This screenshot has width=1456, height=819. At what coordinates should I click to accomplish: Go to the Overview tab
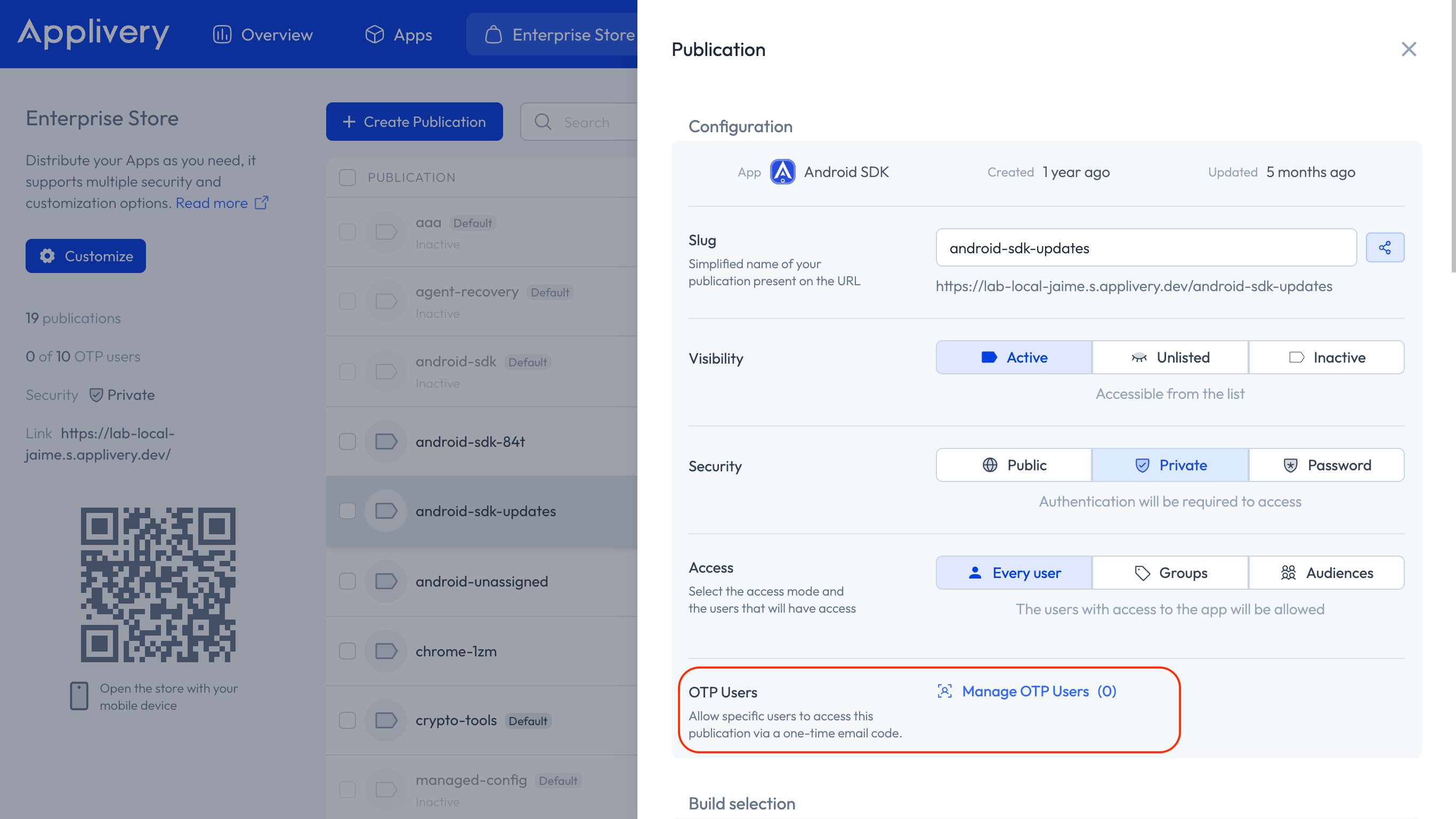point(262,35)
